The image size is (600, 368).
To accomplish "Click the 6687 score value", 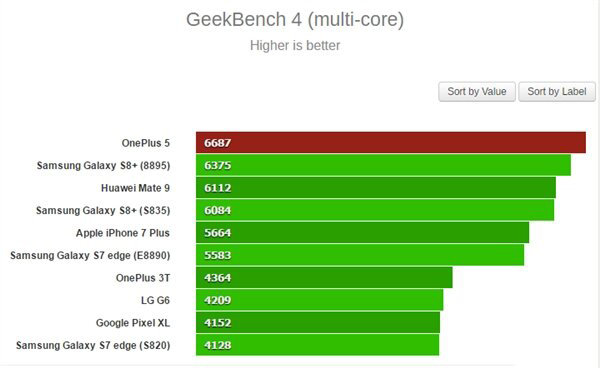I will click(x=217, y=143).
